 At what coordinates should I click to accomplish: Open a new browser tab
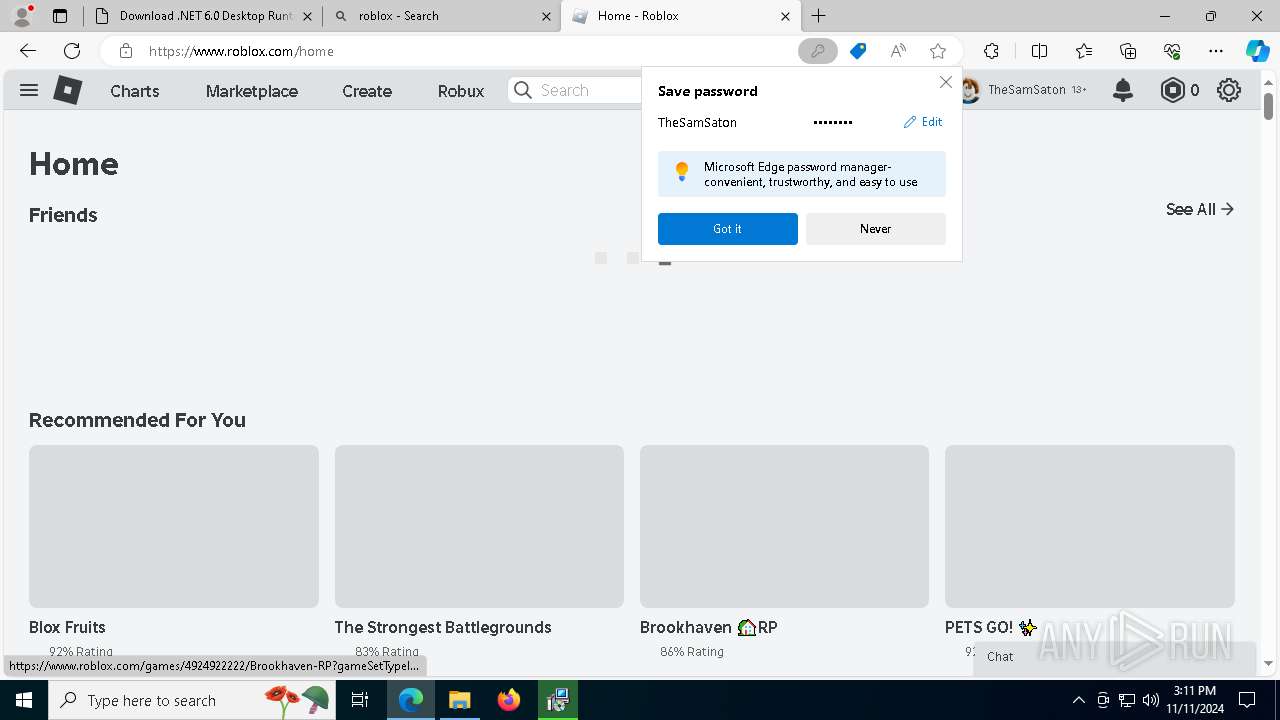click(x=819, y=16)
